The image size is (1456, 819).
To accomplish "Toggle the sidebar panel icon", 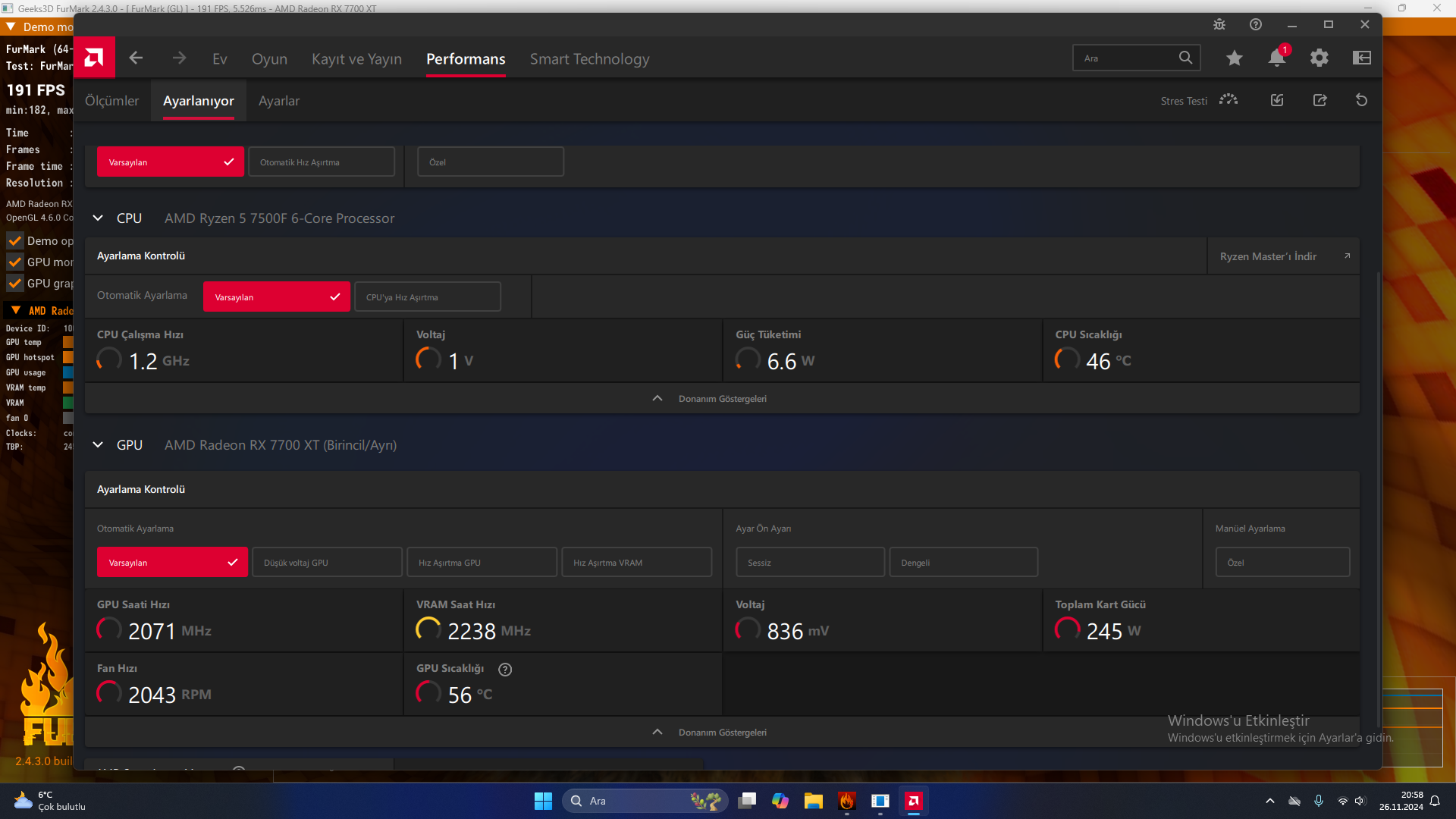I will [x=1362, y=58].
